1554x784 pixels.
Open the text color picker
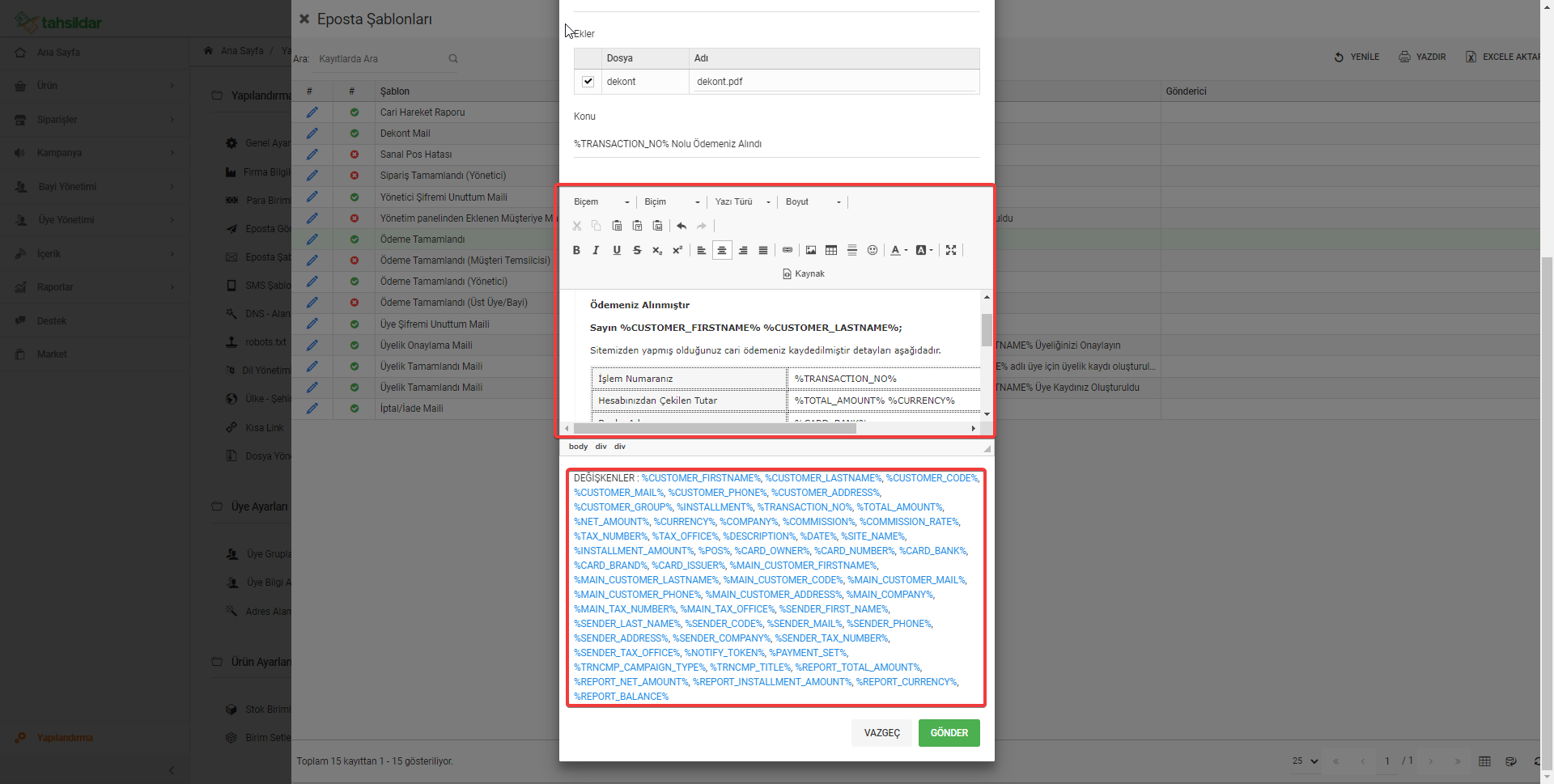[x=898, y=250]
